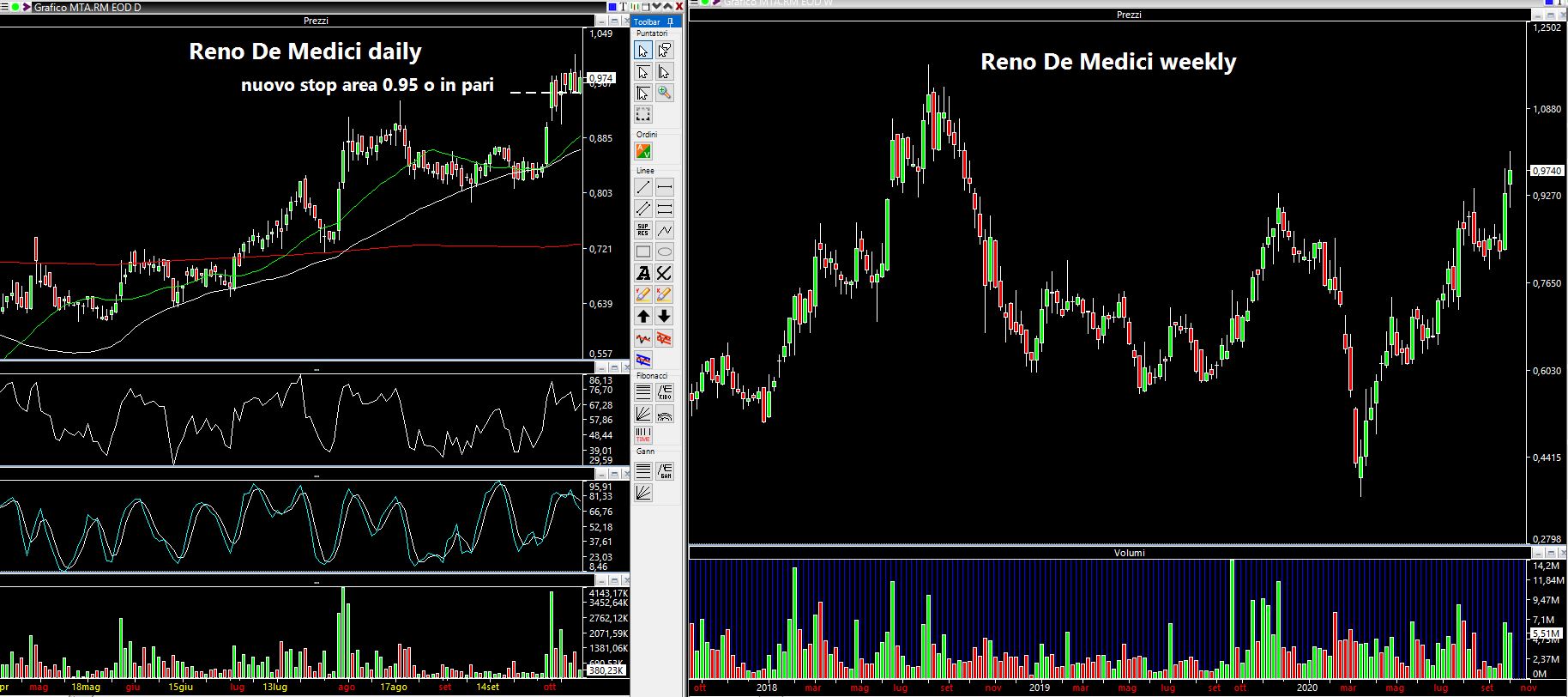The height and width of the screenshot is (697, 1568).
Task: Click the window layout icon in daily chart header
Action: (x=646, y=7)
